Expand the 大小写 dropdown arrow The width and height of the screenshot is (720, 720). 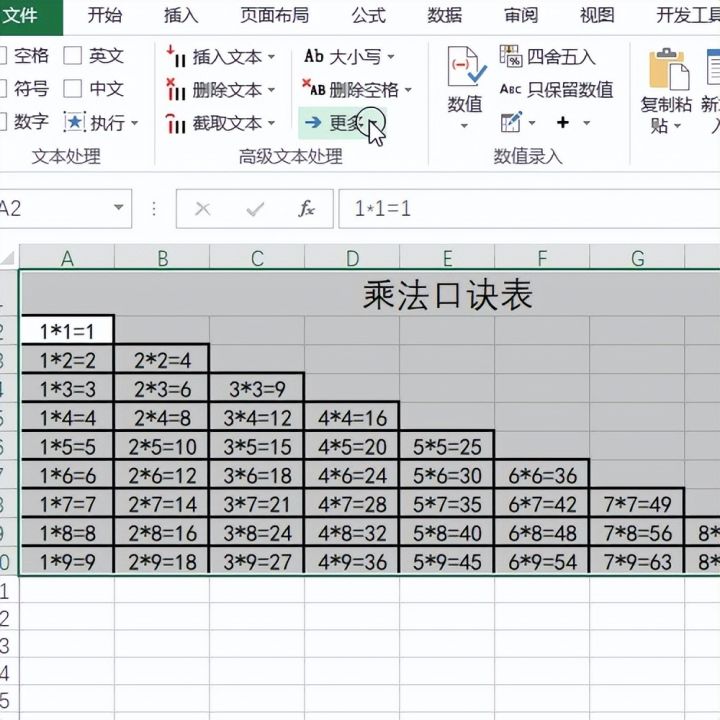(x=391, y=57)
